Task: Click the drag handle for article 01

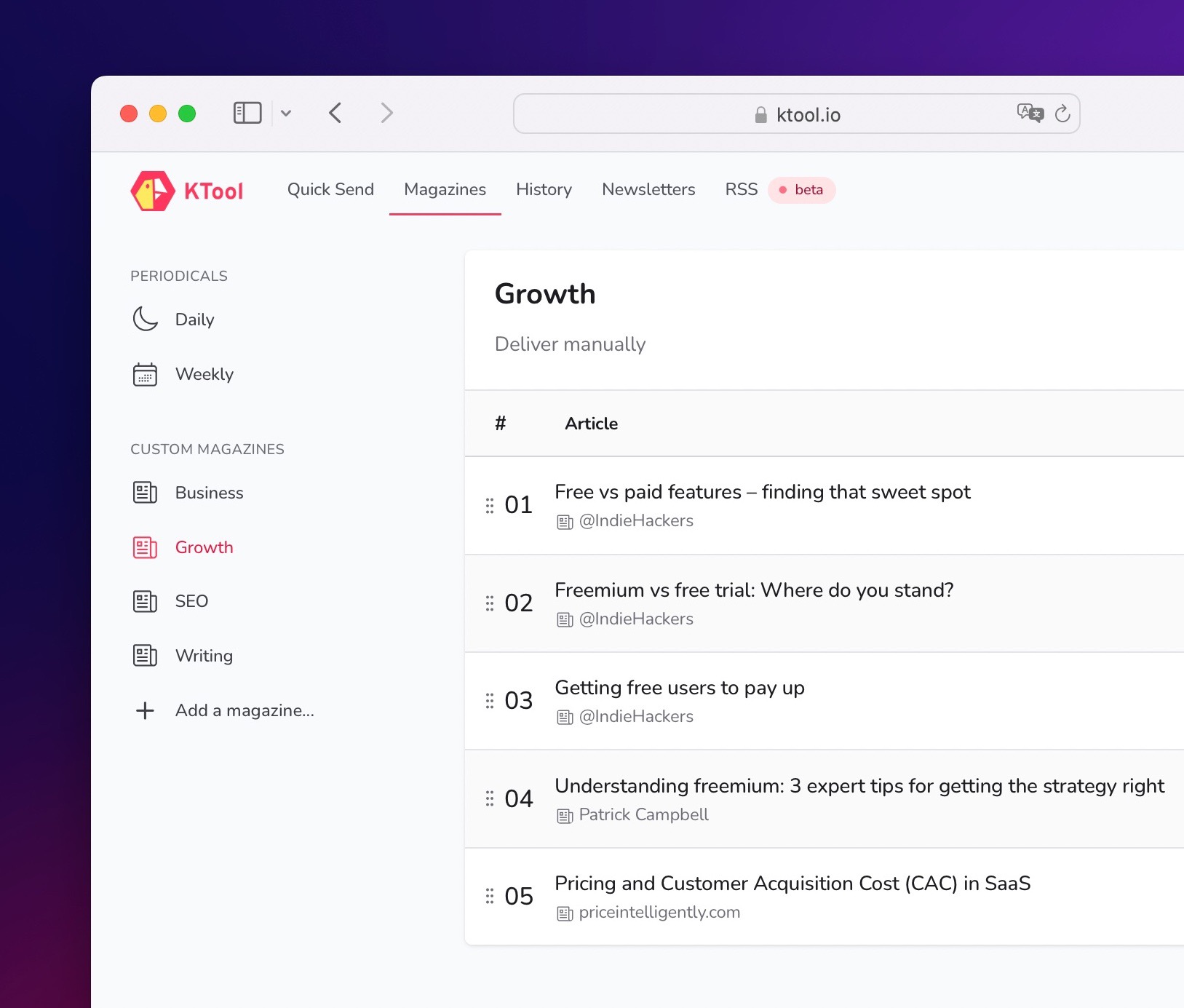Action: click(x=490, y=505)
